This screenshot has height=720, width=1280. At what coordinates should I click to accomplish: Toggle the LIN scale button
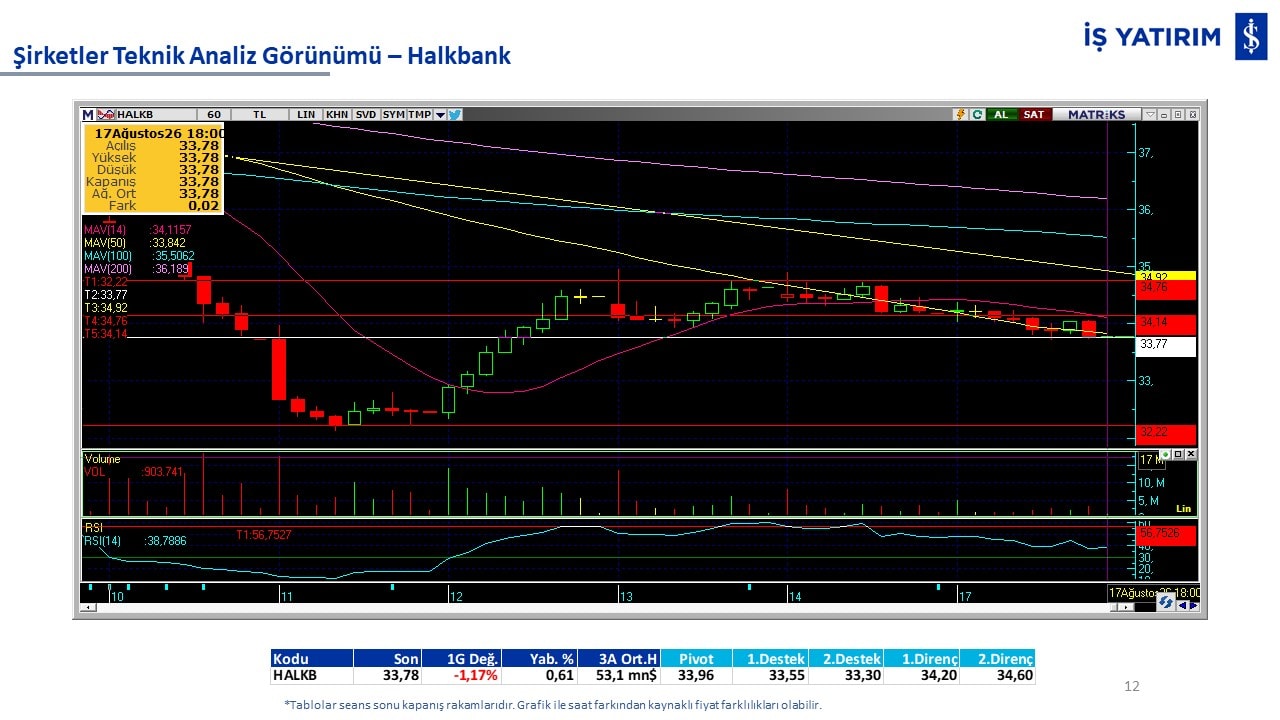point(306,114)
